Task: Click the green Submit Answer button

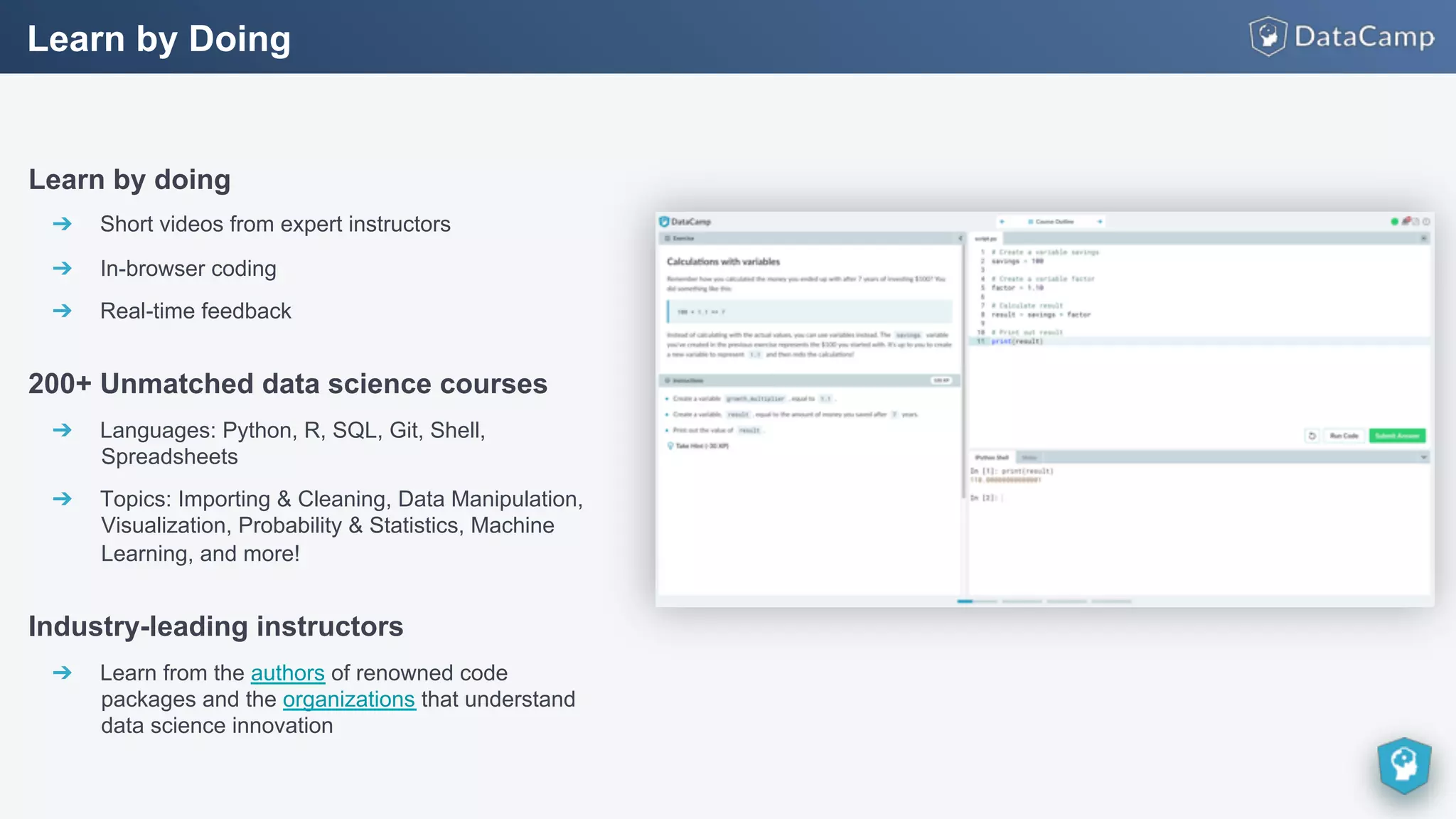Action: (x=1397, y=436)
